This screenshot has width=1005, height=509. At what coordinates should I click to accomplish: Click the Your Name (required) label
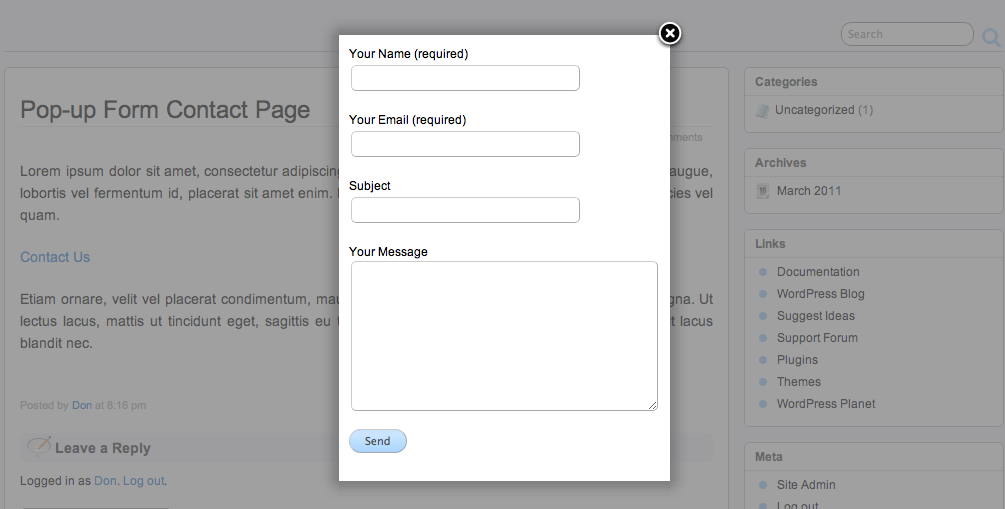[409, 54]
